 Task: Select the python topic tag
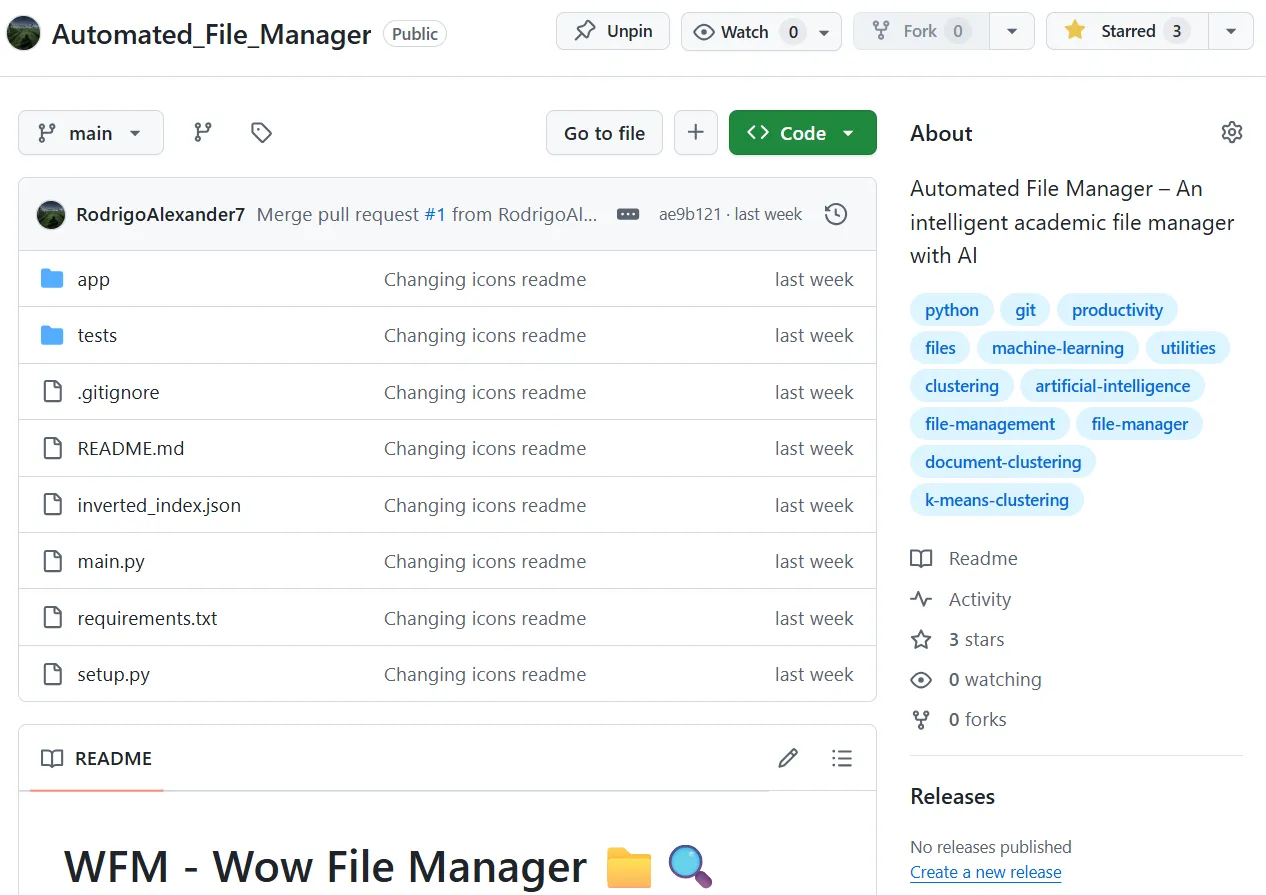(952, 310)
